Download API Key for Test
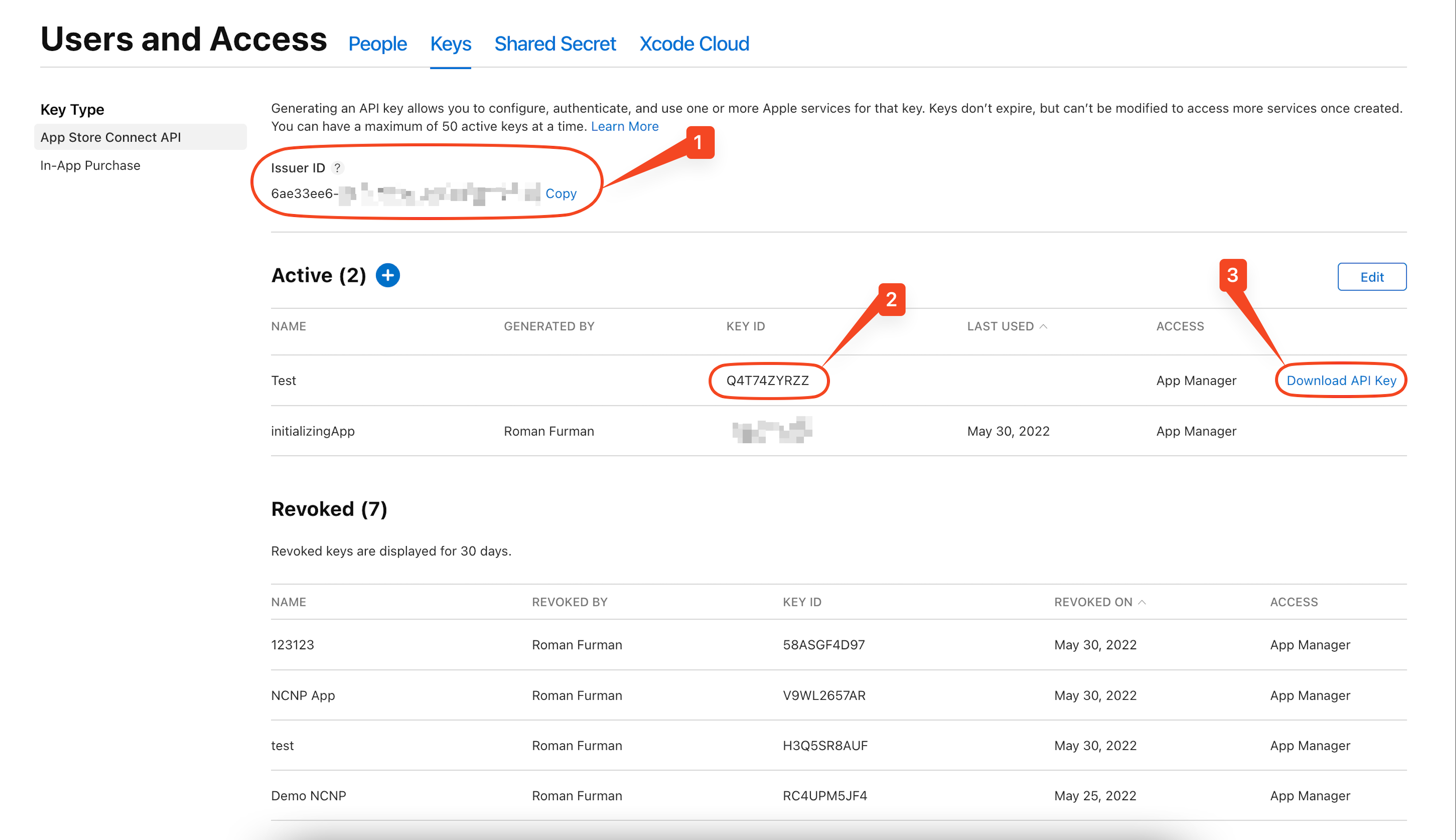 point(1340,381)
